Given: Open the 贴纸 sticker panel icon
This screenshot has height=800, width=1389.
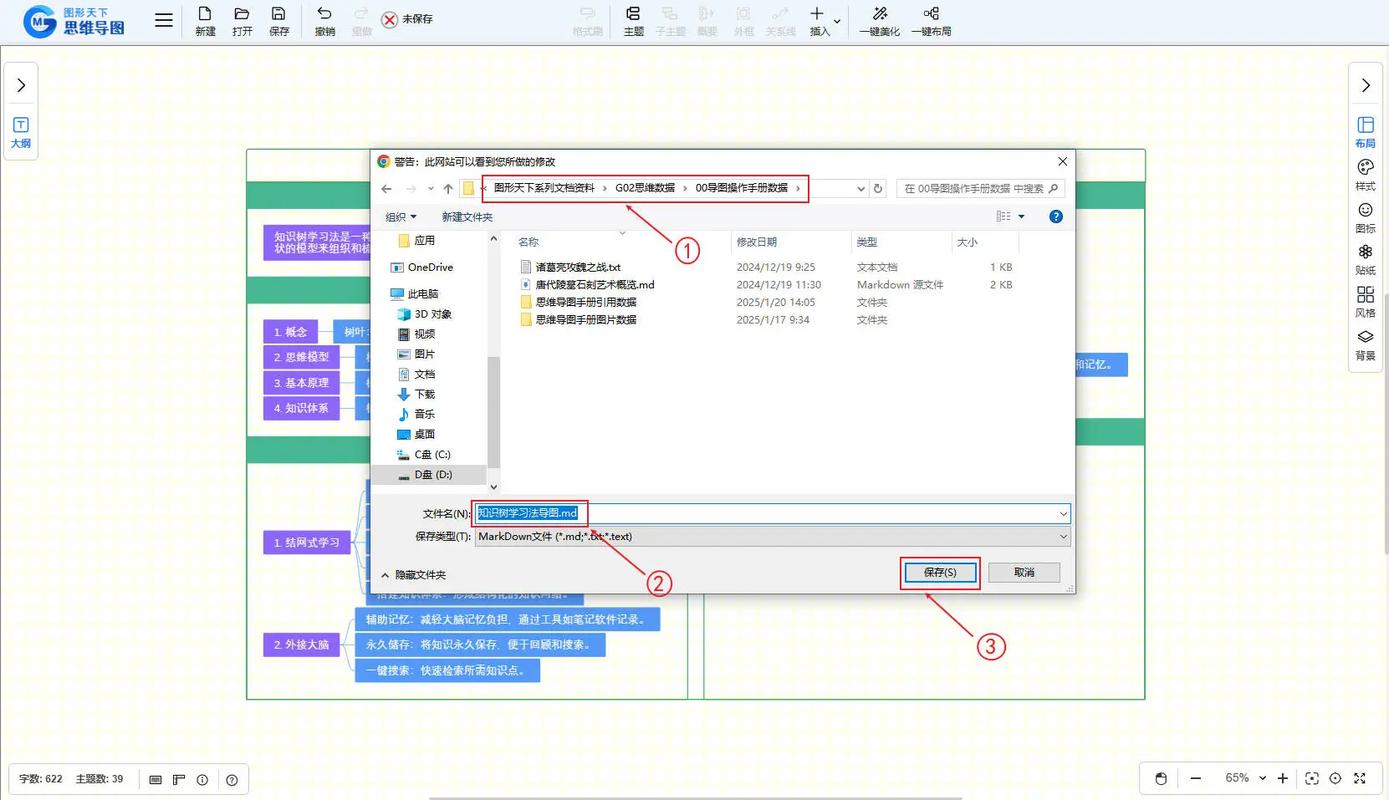Looking at the screenshot, I should coord(1364,260).
